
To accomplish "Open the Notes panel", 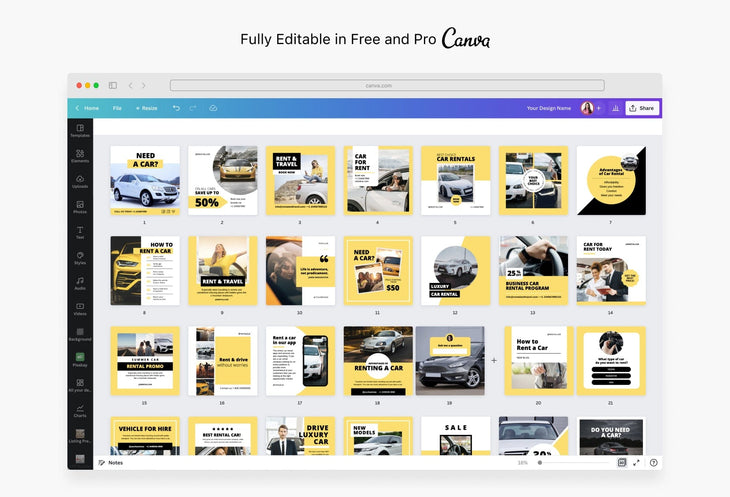I will coord(111,463).
